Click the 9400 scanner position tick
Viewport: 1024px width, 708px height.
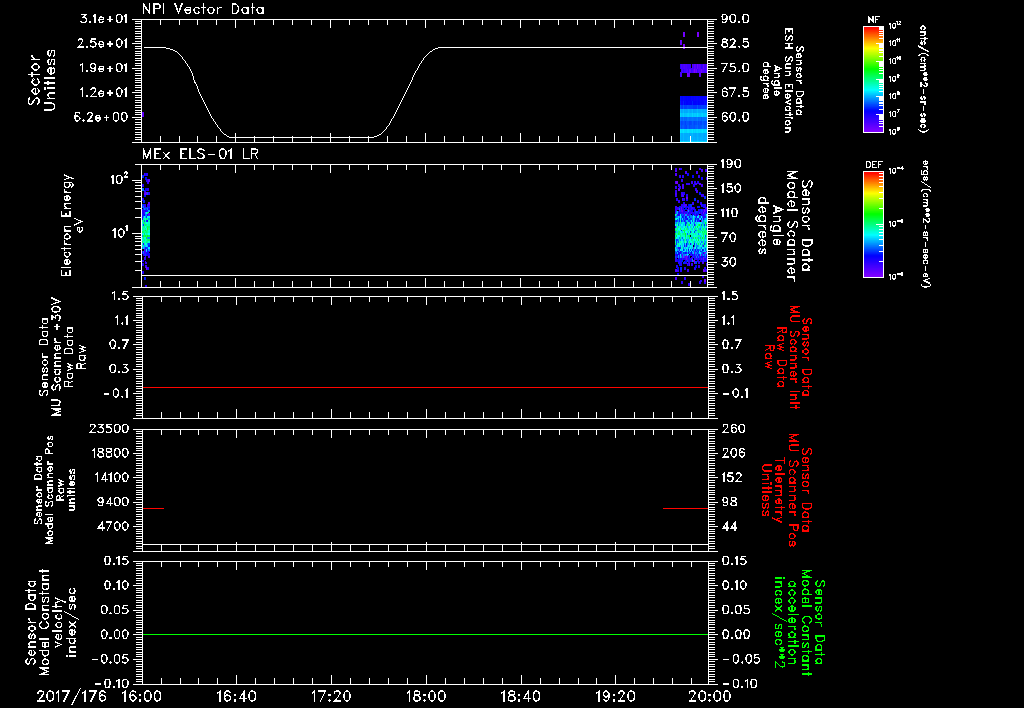[x=113, y=502]
